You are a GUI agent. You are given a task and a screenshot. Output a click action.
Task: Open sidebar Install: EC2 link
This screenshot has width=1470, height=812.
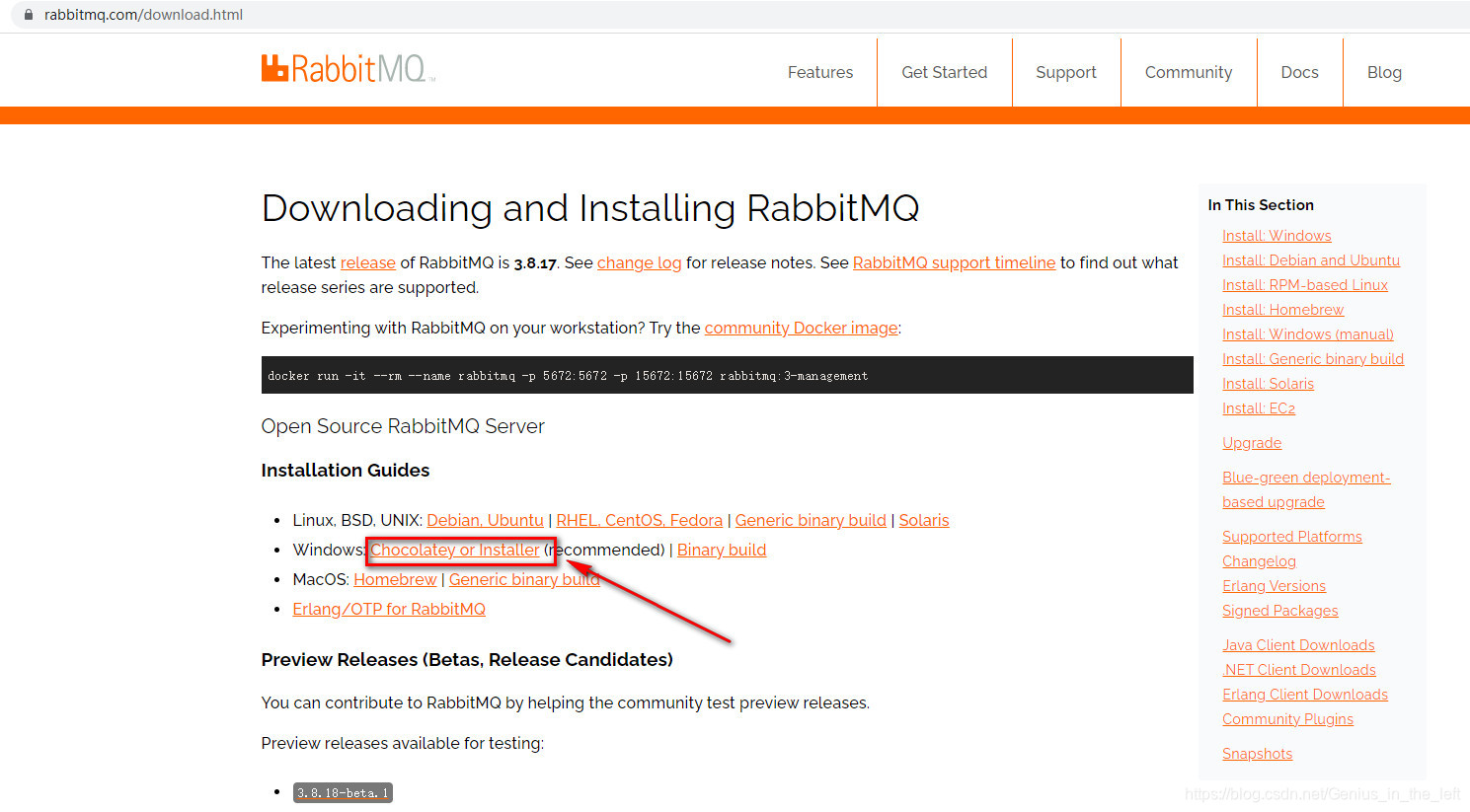[1259, 408]
